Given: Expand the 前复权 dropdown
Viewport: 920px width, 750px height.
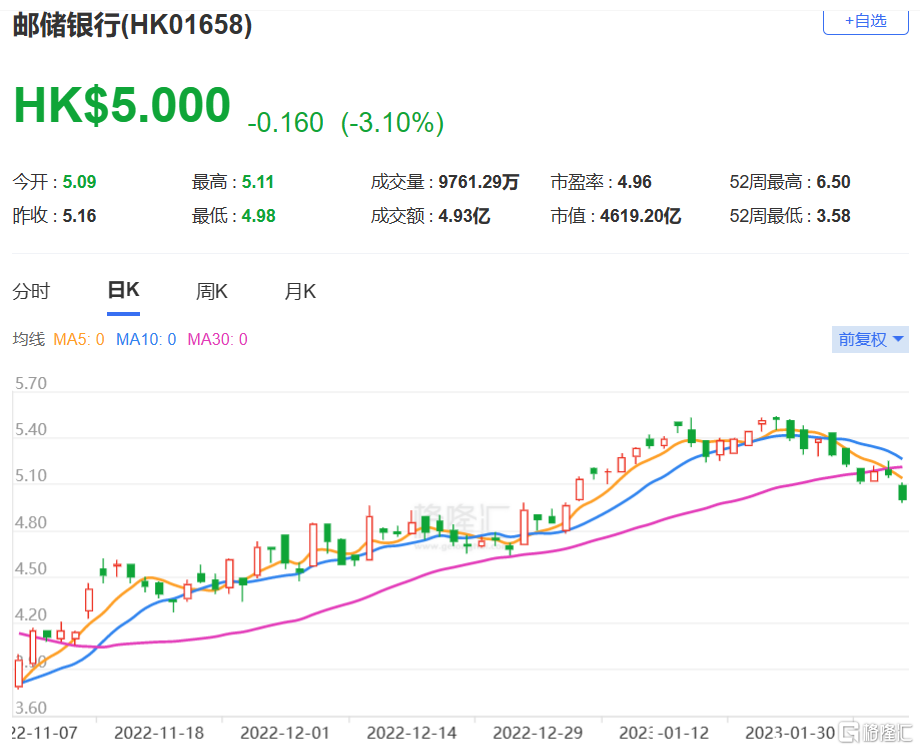Looking at the screenshot, I should (870, 340).
